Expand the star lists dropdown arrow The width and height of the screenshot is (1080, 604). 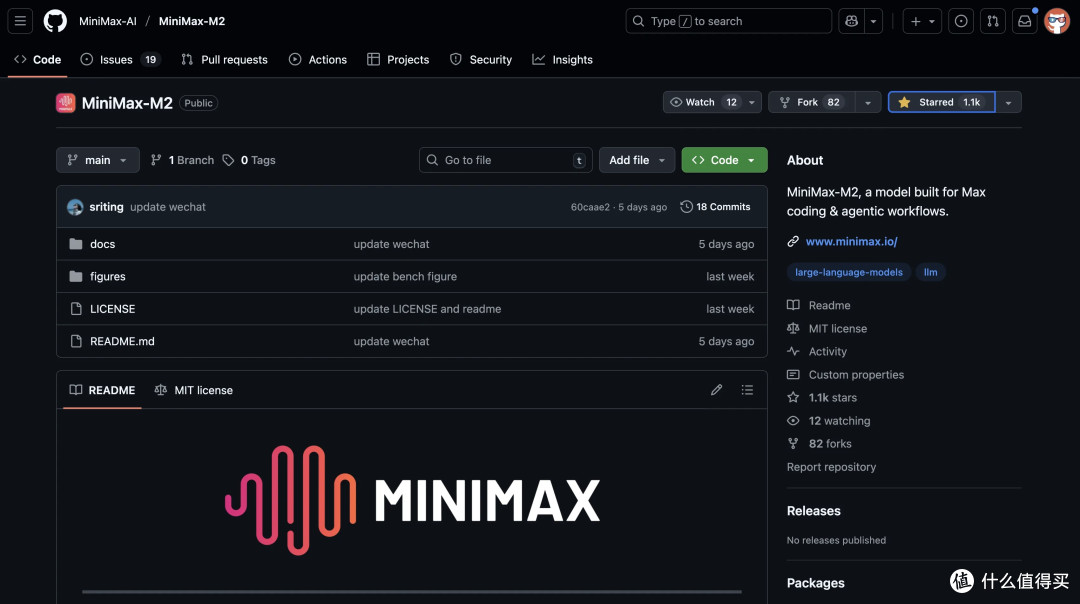click(1008, 102)
